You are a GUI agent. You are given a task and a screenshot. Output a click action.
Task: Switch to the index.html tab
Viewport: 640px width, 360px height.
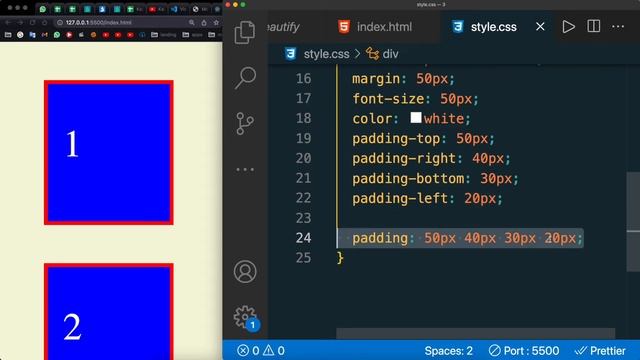(375, 27)
